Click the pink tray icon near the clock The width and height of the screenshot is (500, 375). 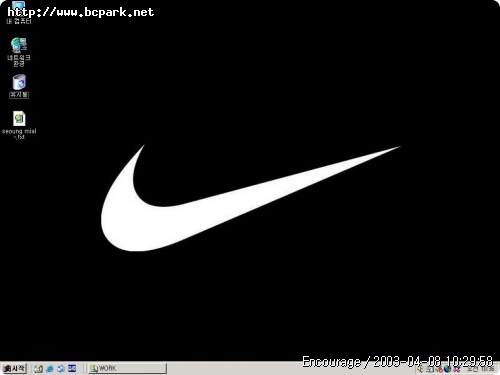coord(457,369)
